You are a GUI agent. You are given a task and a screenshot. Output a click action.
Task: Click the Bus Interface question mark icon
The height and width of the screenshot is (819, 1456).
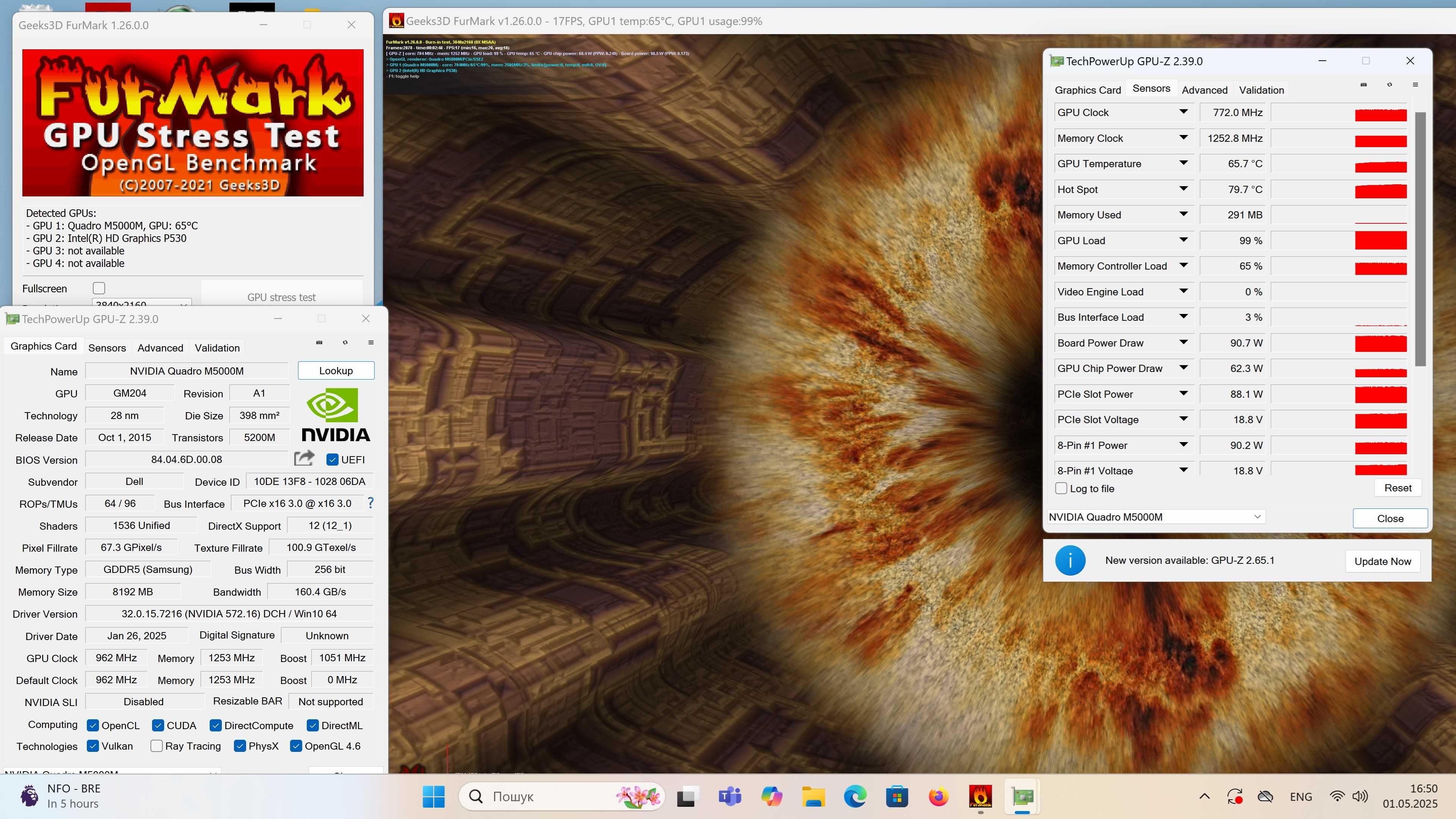point(371,502)
